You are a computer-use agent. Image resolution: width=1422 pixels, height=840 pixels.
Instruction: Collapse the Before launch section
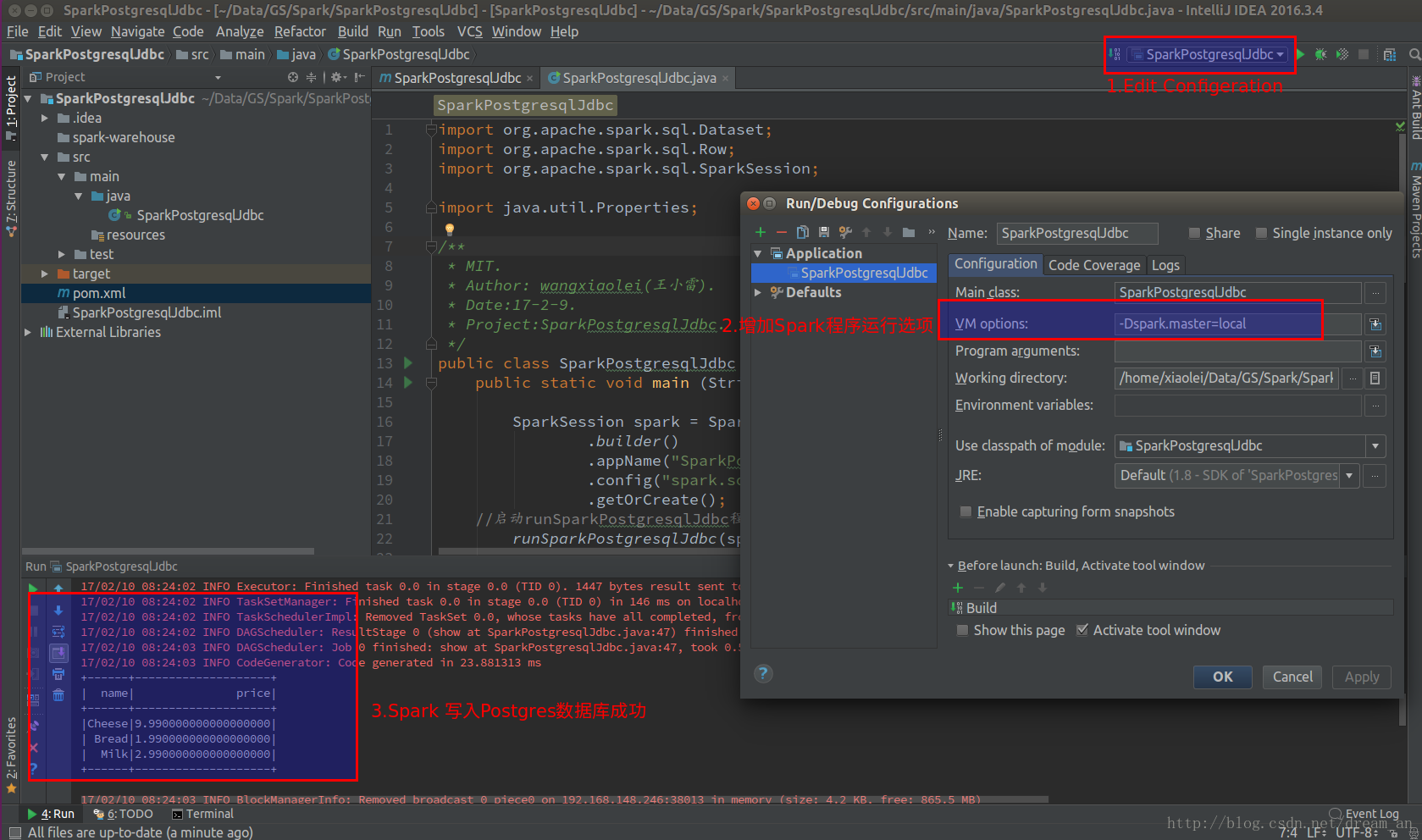(x=950, y=566)
